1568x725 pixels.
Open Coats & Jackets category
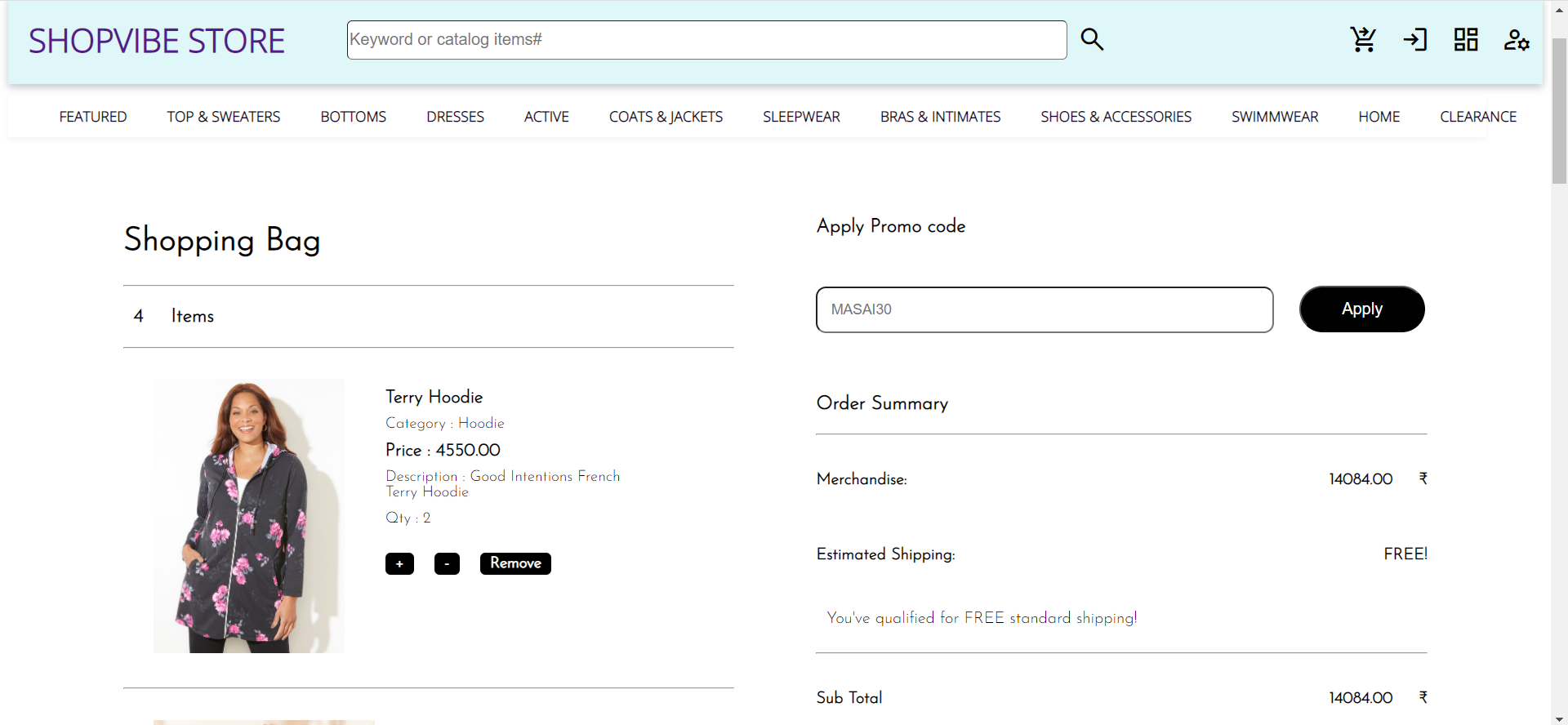pyautogui.click(x=666, y=117)
